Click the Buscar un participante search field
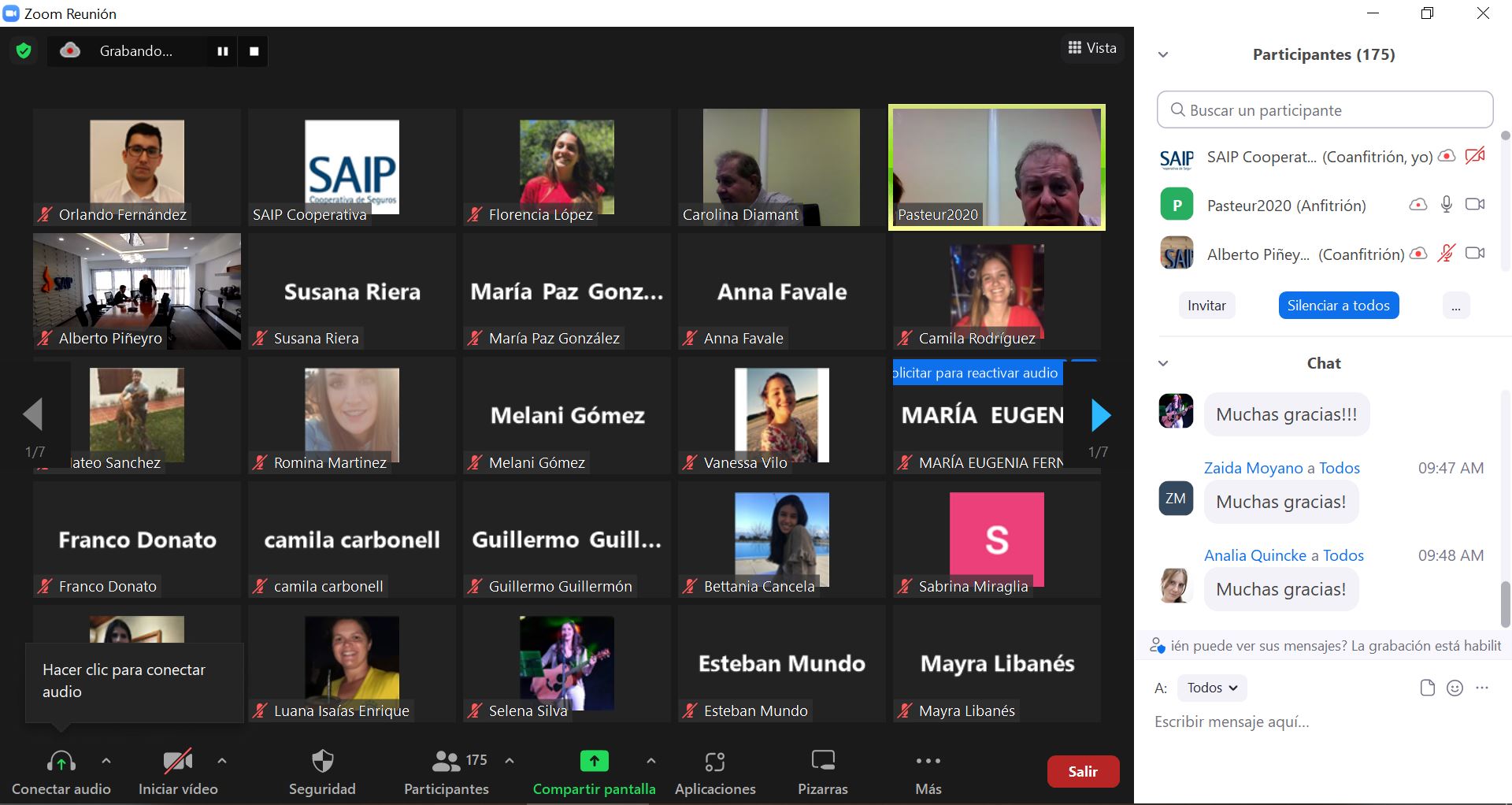The width and height of the screenshot is (1512, 805). pos(1325,110)
